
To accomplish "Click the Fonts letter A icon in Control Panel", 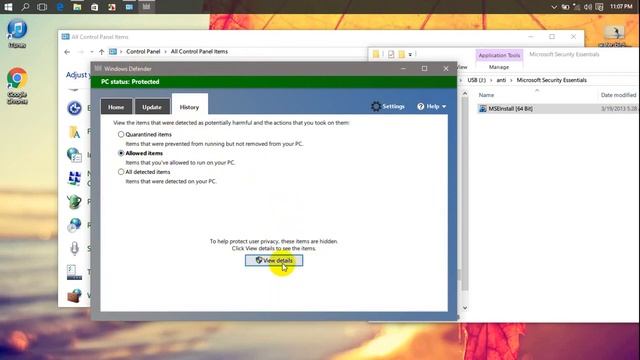I will point(74,132).
